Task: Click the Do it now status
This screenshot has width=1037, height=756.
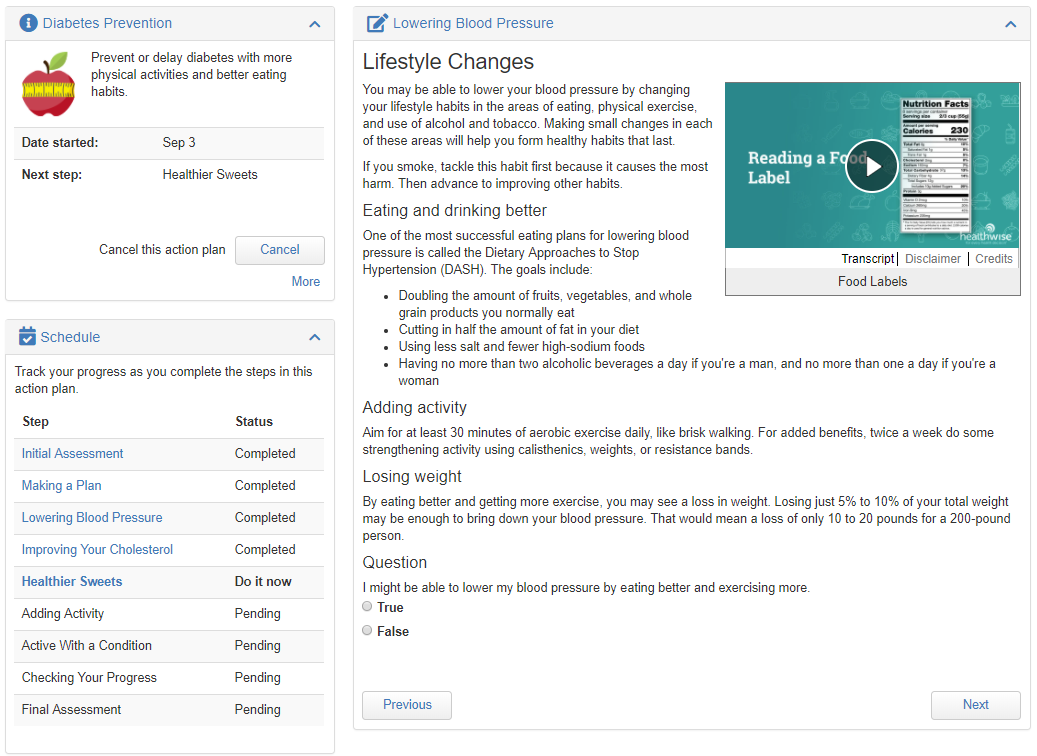Action: [263, 581]
